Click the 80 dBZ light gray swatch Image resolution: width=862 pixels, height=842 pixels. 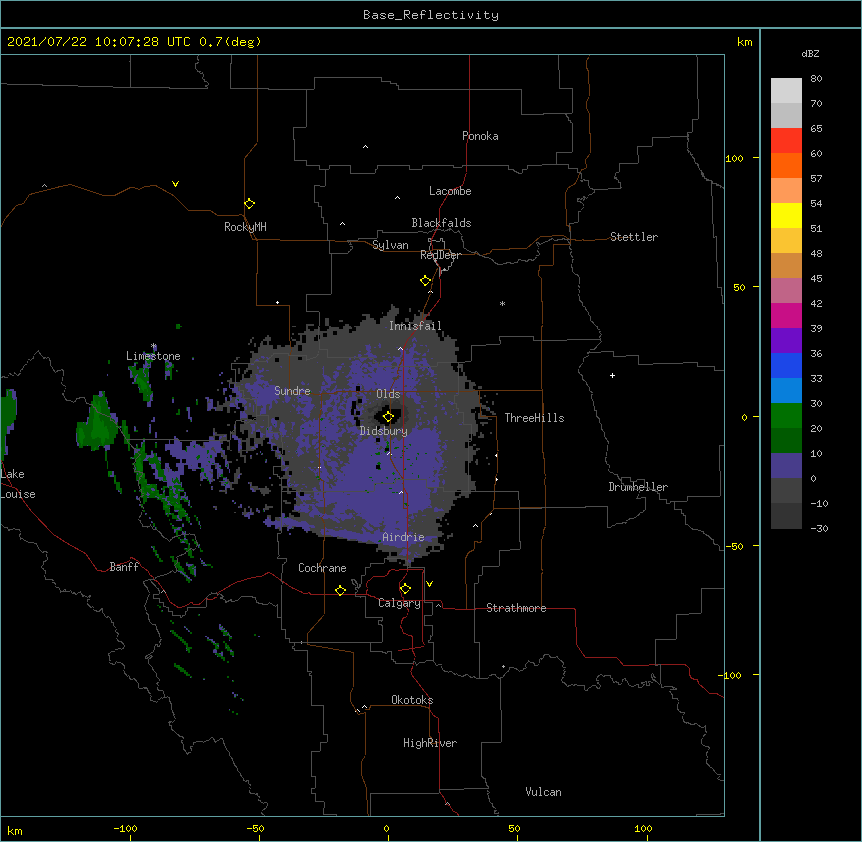click(786, 90)
